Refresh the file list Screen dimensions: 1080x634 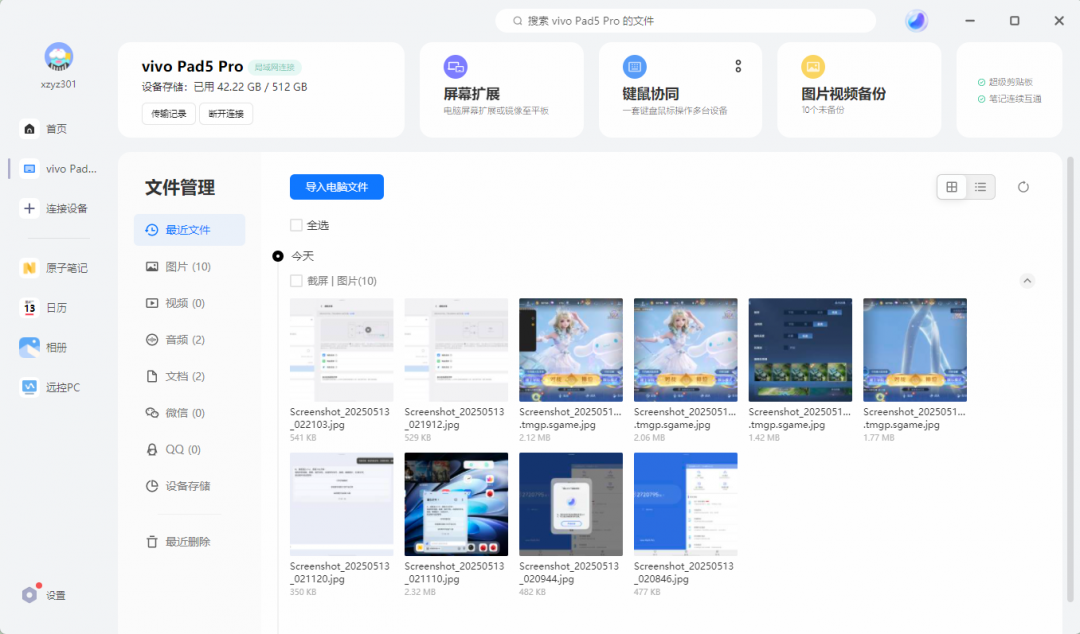coord(1024,187)
